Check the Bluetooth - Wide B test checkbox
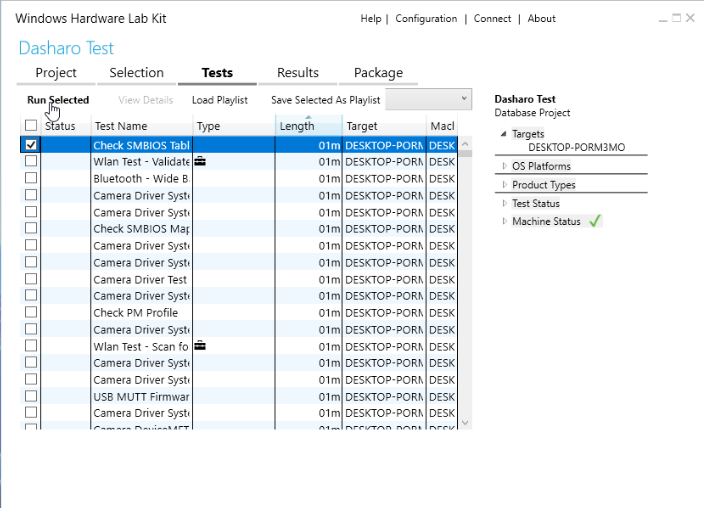This screenshot has width=704, height=508. point(31,178)
